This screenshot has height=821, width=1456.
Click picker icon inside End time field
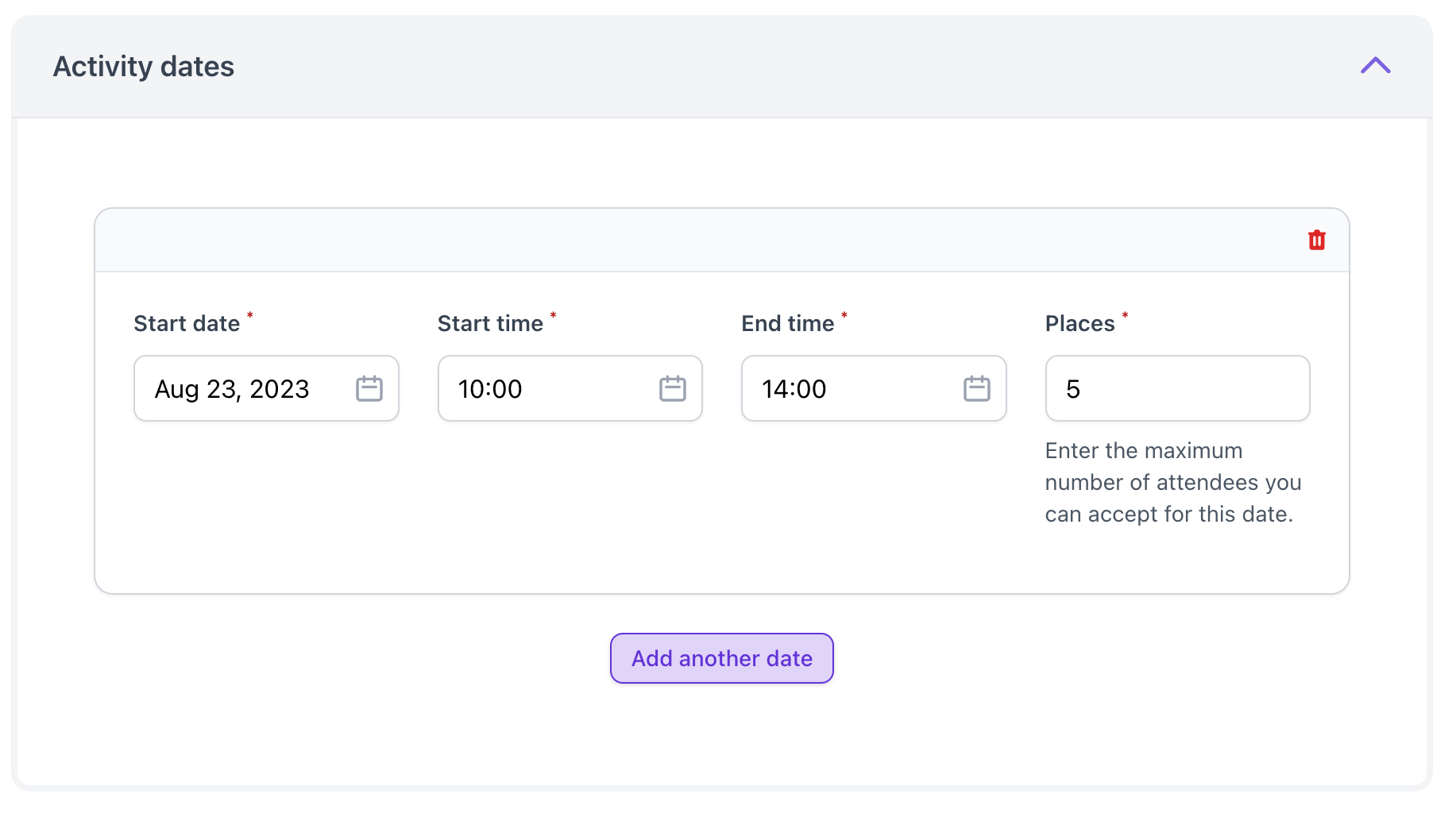pos(976,388)
